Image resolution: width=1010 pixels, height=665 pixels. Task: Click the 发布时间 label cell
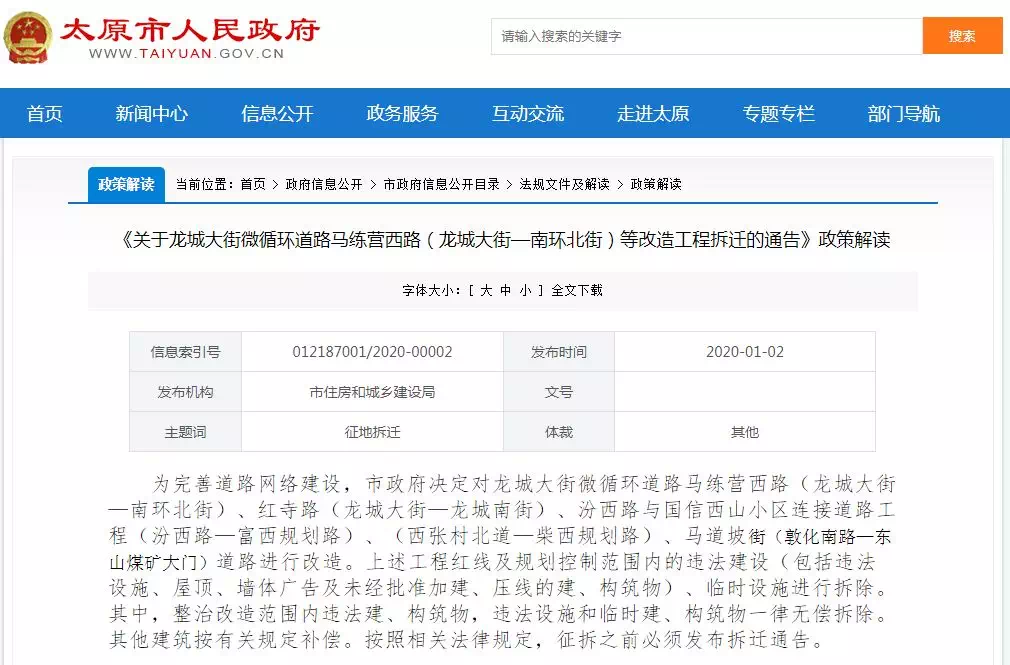(x=558, y=352)
